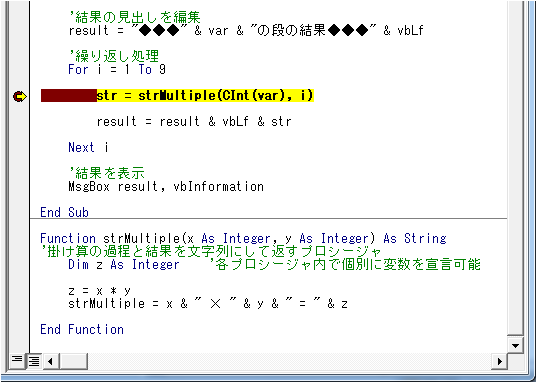Switch to Procedure View button
Viewport: 537px width, 383px height.
(x=16, y=361)
